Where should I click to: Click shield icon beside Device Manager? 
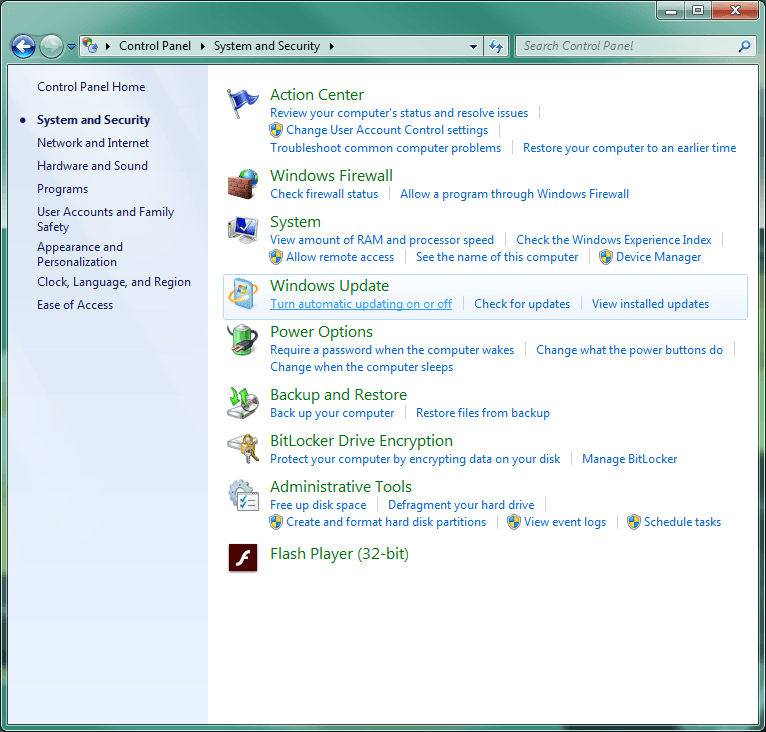[606, 257]
